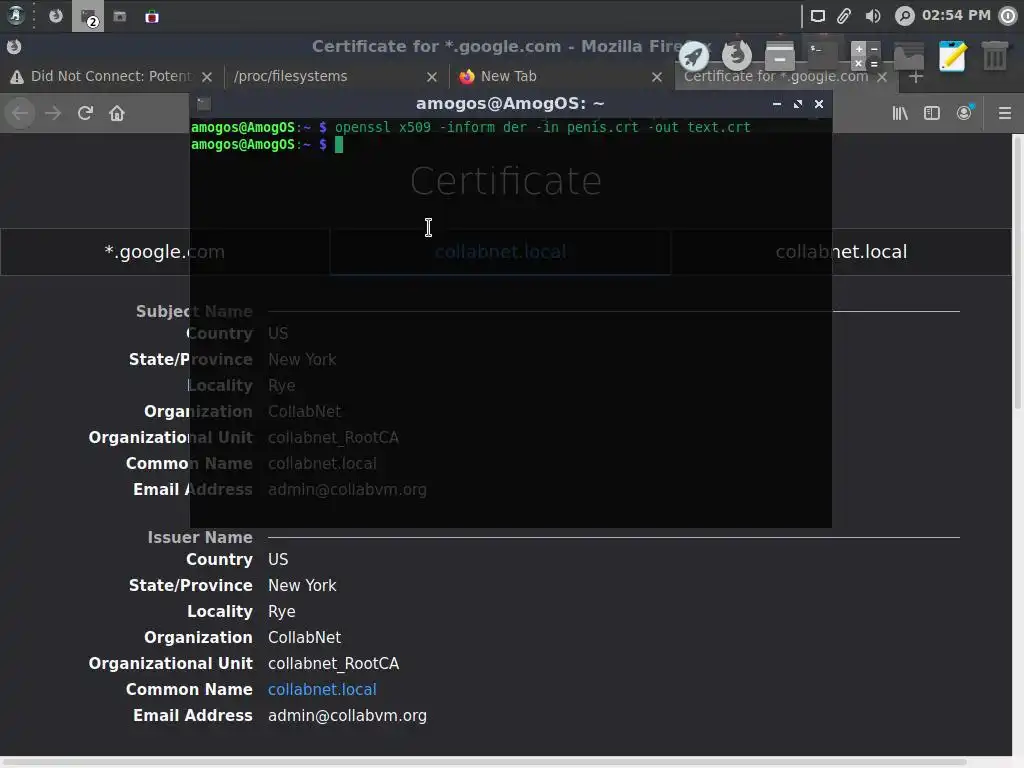Screen dimensions: 1024x768
Task: Click the window icon in the panel taskbar
Action: click(120, 16)
